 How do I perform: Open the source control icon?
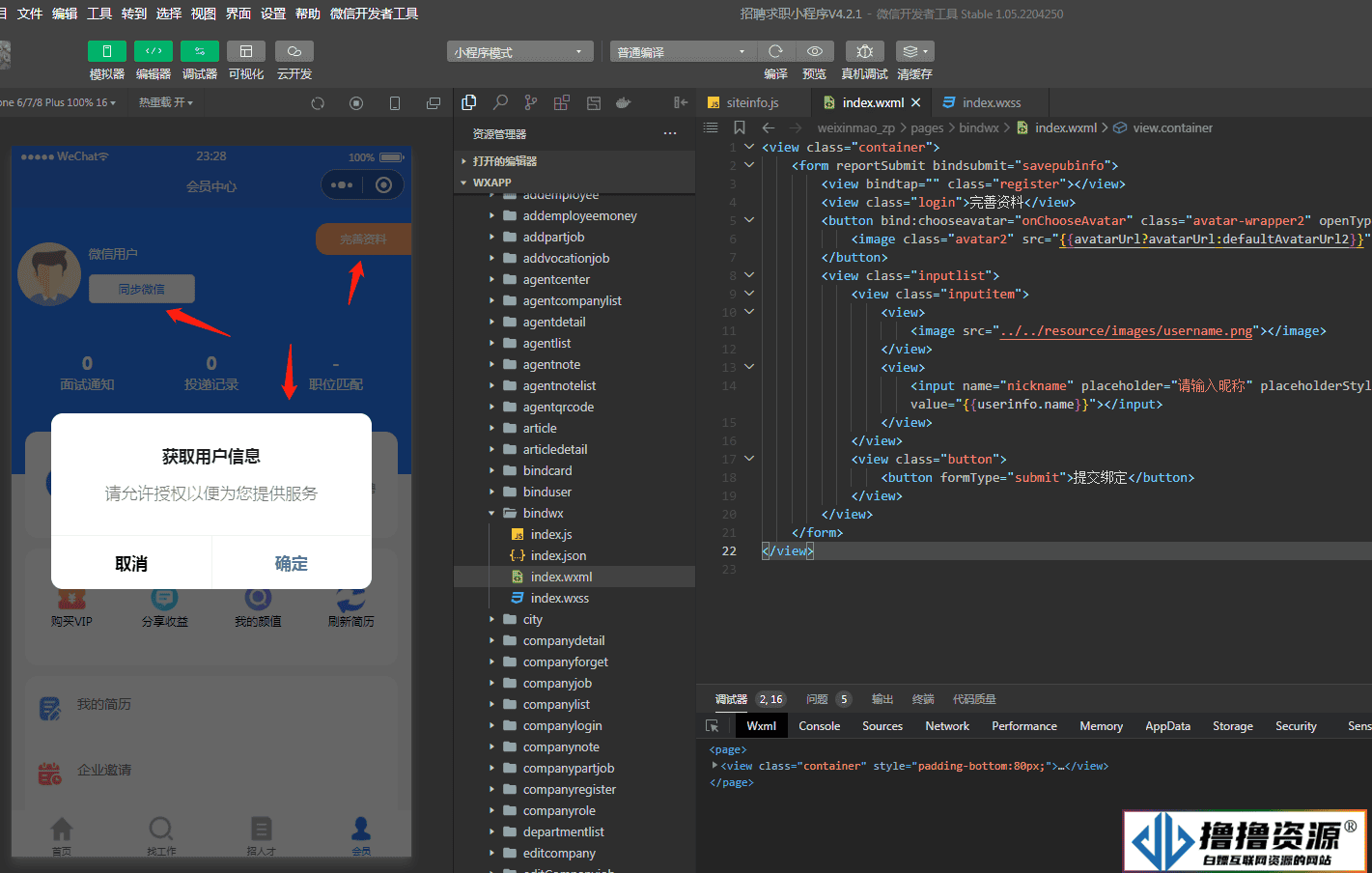tap(531, 102)
